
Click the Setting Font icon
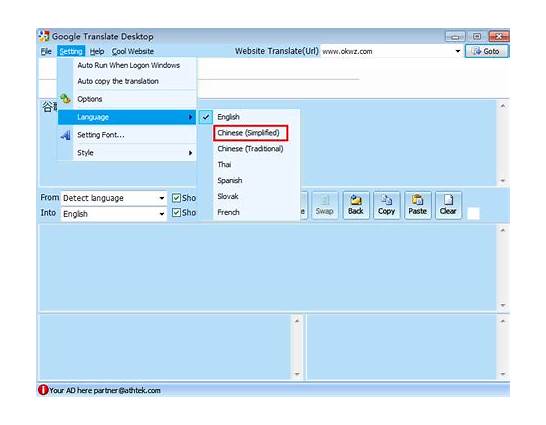pos(65,135)
